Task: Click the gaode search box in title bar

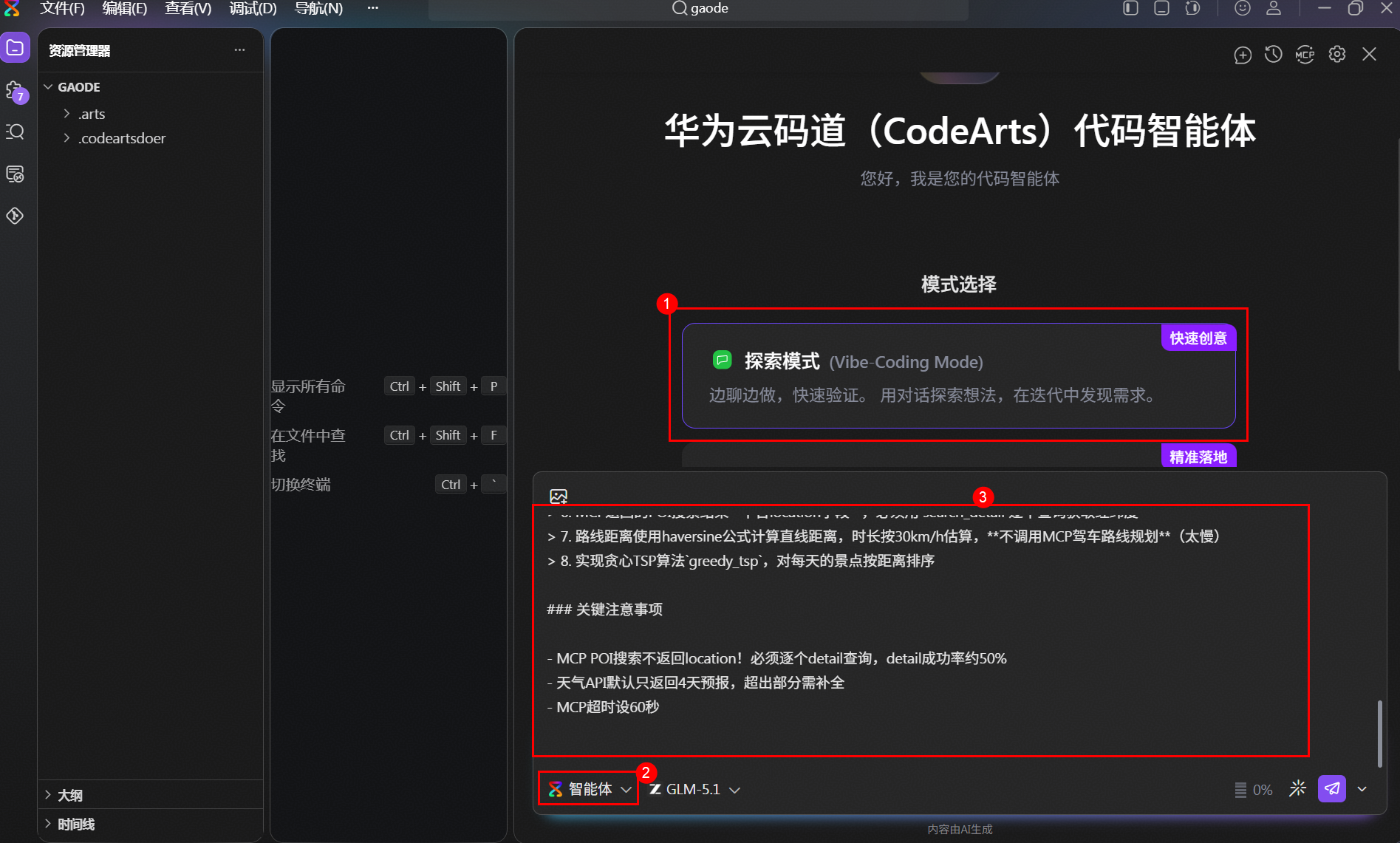Action: (x=698, y=9)
